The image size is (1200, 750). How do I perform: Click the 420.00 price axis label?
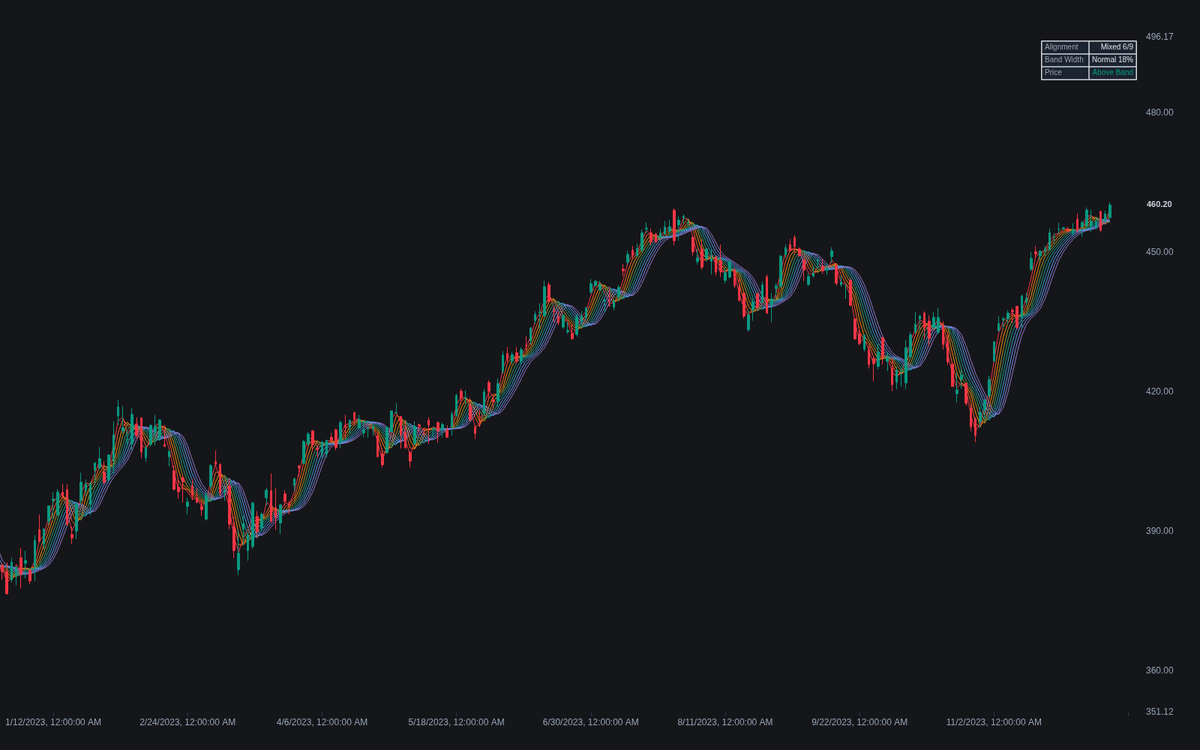[x=1160, y=391]
